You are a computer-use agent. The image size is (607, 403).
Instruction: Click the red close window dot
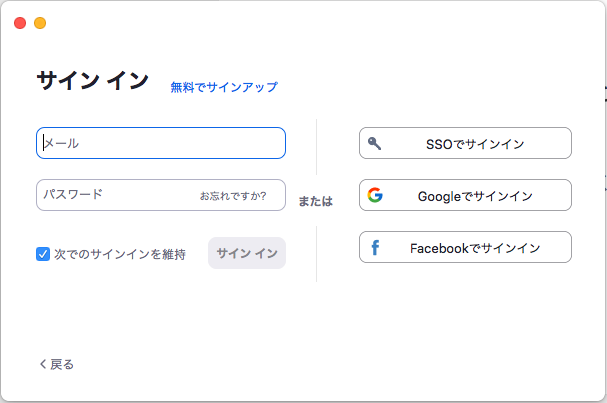[20, 23]
